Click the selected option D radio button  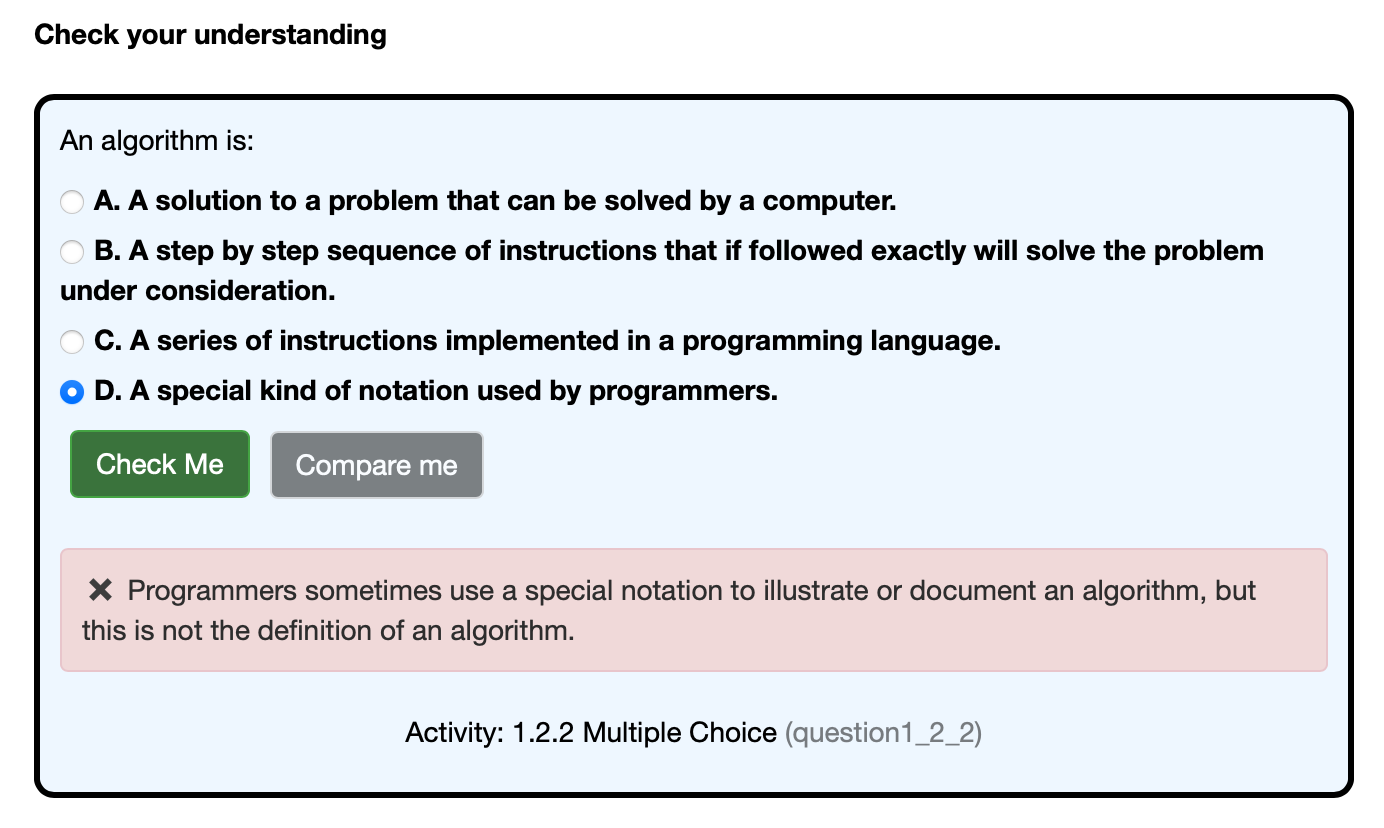72,393
